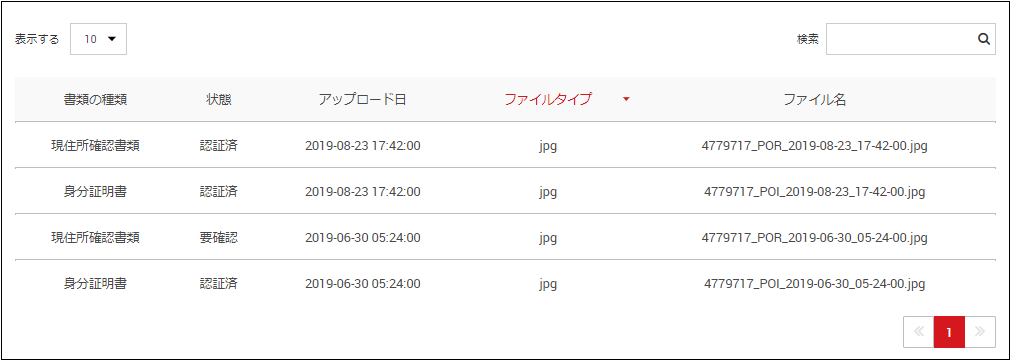Viewport: 1011px width, 360px height.
Task: Open the 表示する entries-per-page dropdown
Action: 98,39
